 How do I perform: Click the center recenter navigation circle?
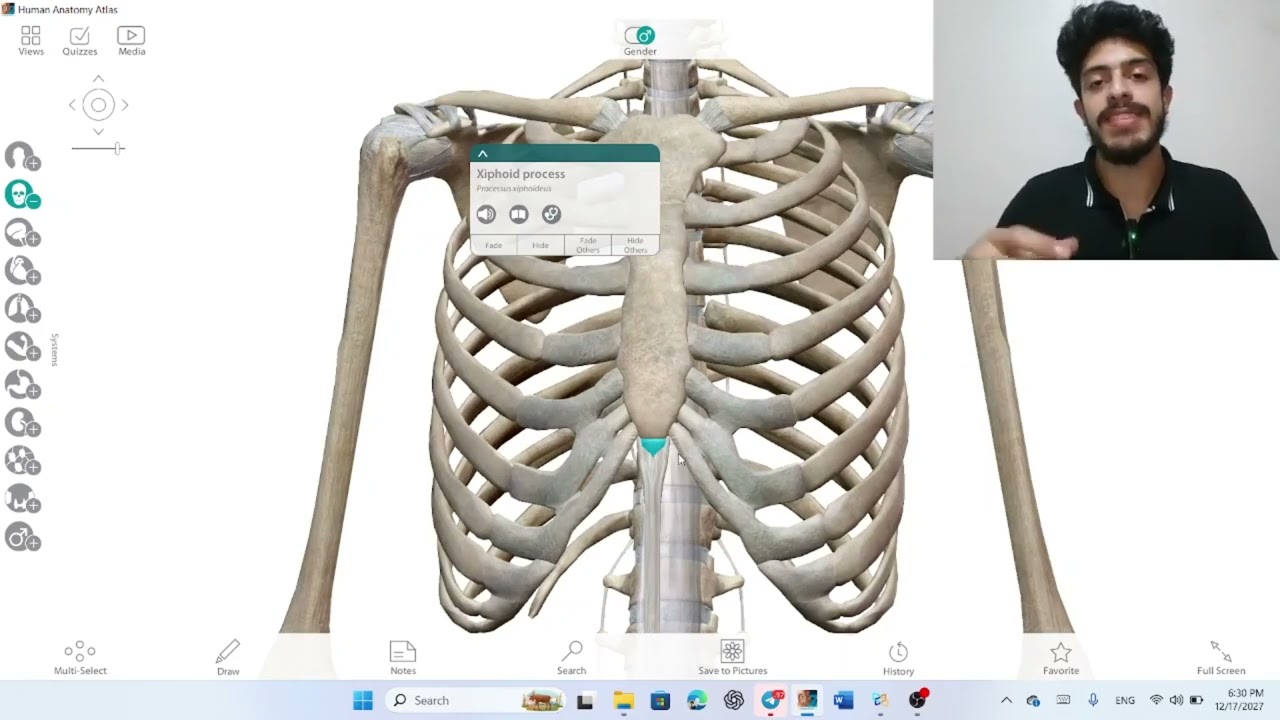click(98, 105)
